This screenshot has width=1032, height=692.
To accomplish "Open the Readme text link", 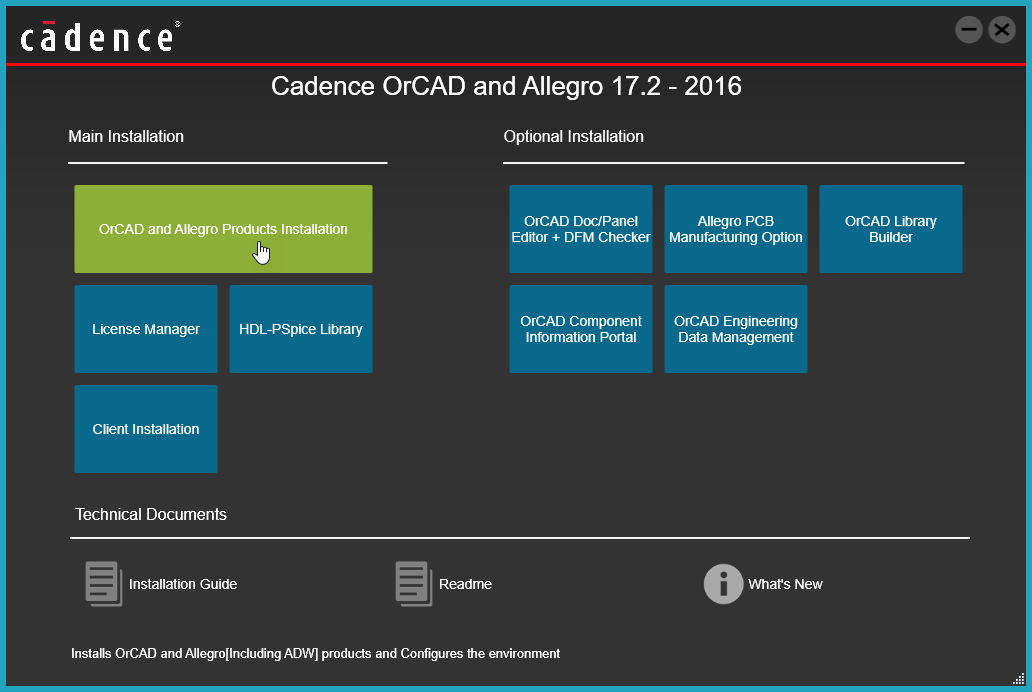I will pos(465,584).
